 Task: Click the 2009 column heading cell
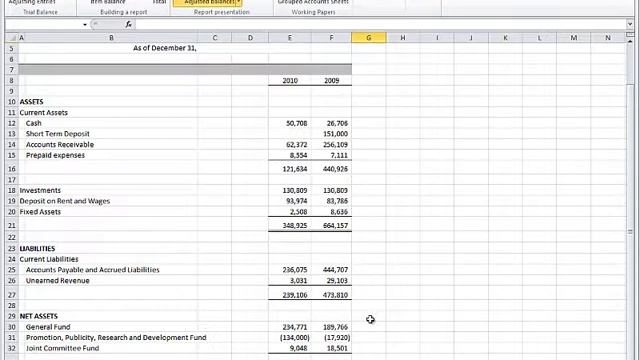pyautogui.click(x=331, y=80)
